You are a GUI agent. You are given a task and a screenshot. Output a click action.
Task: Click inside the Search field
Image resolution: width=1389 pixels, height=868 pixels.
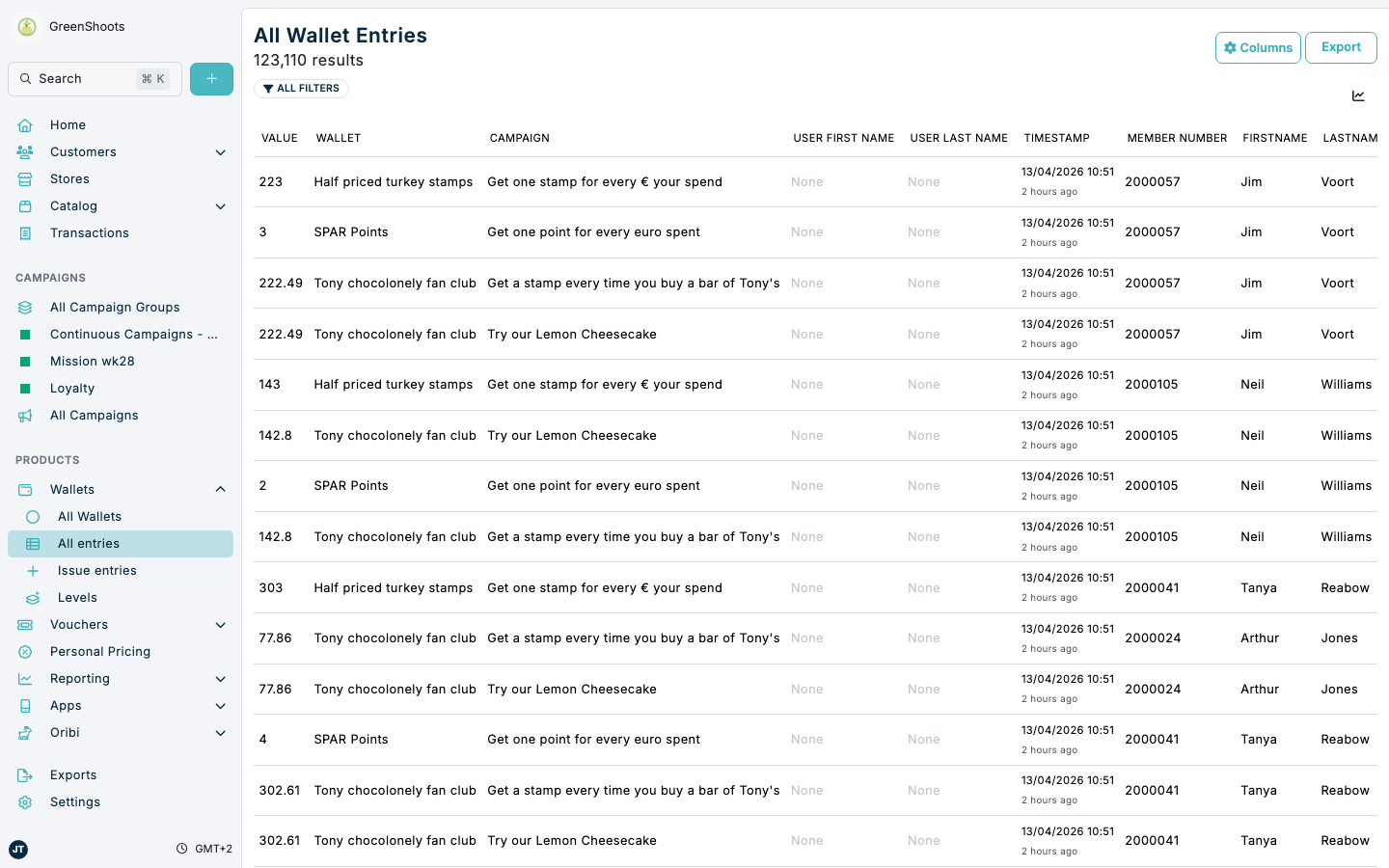94,78
